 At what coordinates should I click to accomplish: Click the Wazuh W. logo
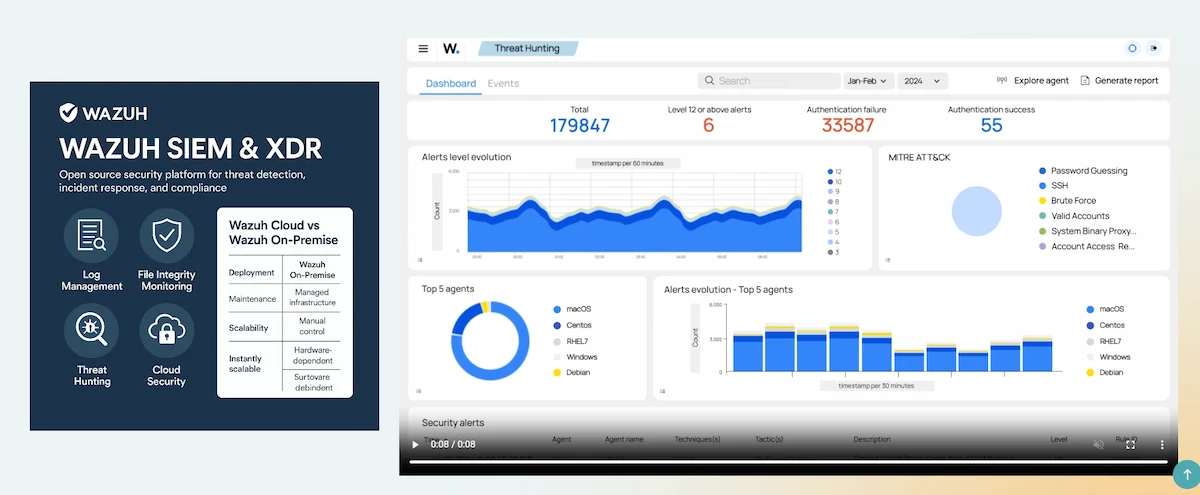click(x=451, y=48)
